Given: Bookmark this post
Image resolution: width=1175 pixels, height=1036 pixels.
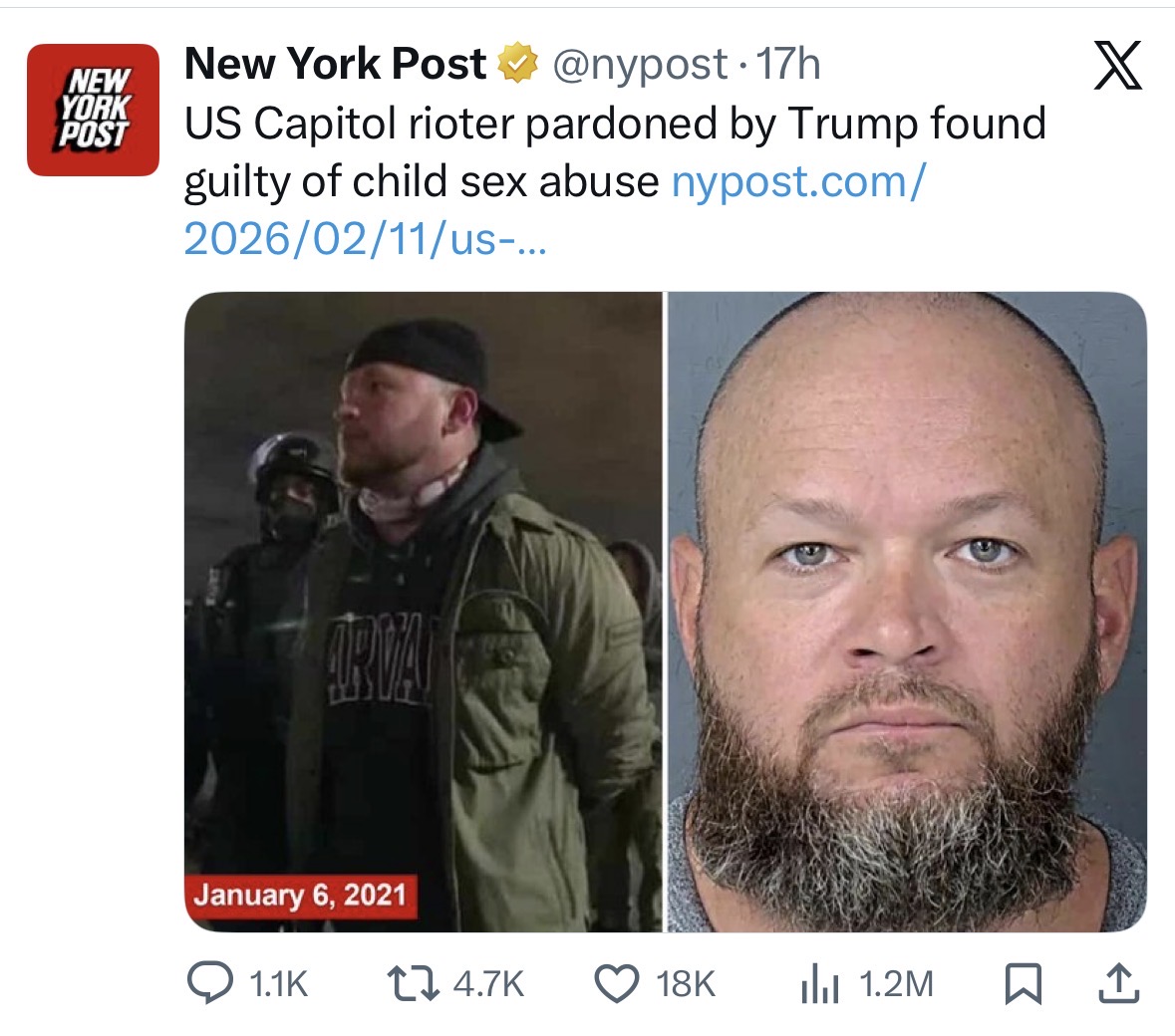Looking at the screenshot, I should click(x=1023, y=983).
